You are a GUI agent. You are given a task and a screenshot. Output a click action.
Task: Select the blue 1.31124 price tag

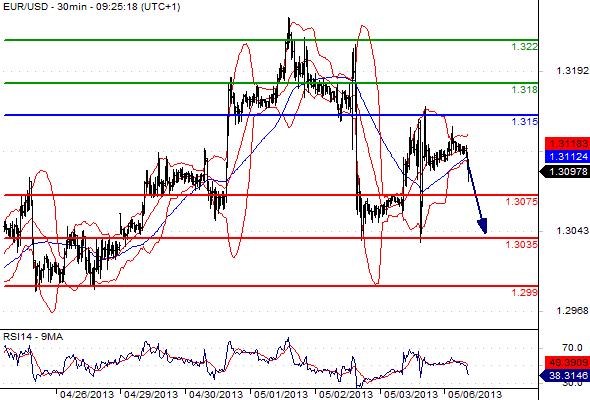click(567, 156)
